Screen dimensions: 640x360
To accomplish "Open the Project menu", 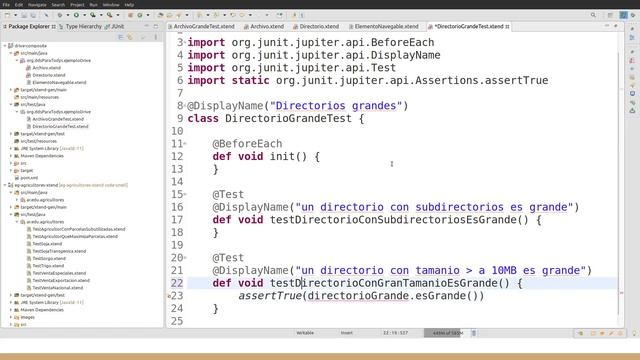I will point(77,5).
